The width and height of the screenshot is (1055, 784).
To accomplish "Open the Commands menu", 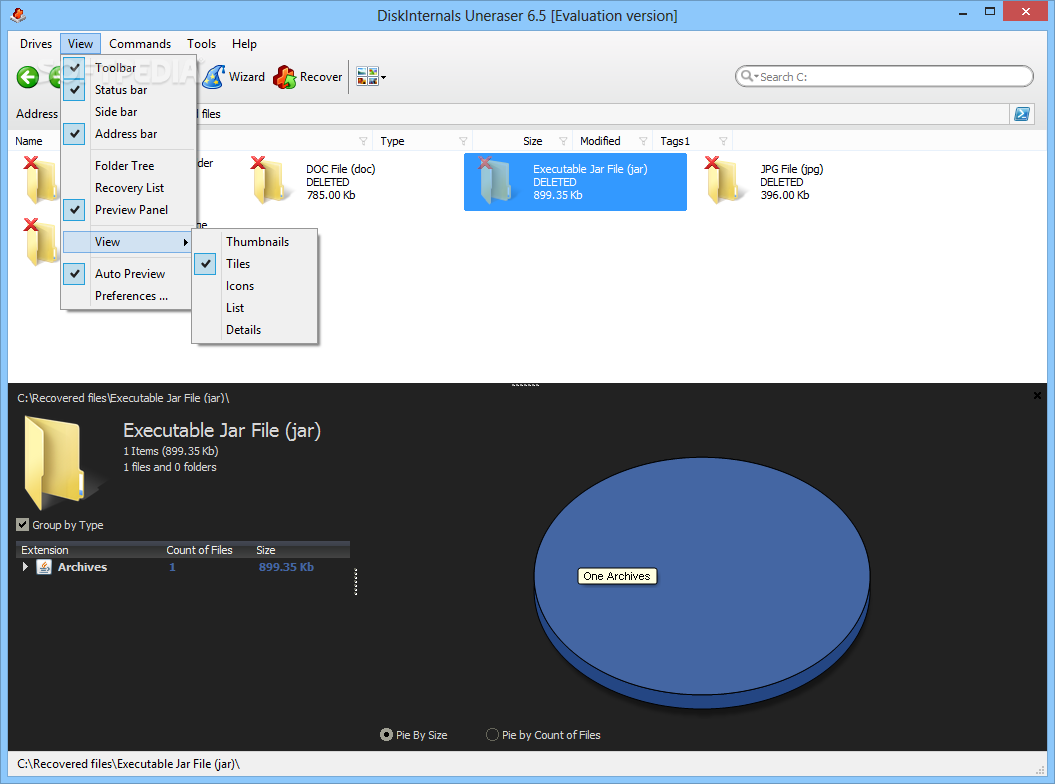I will [140, 44].
